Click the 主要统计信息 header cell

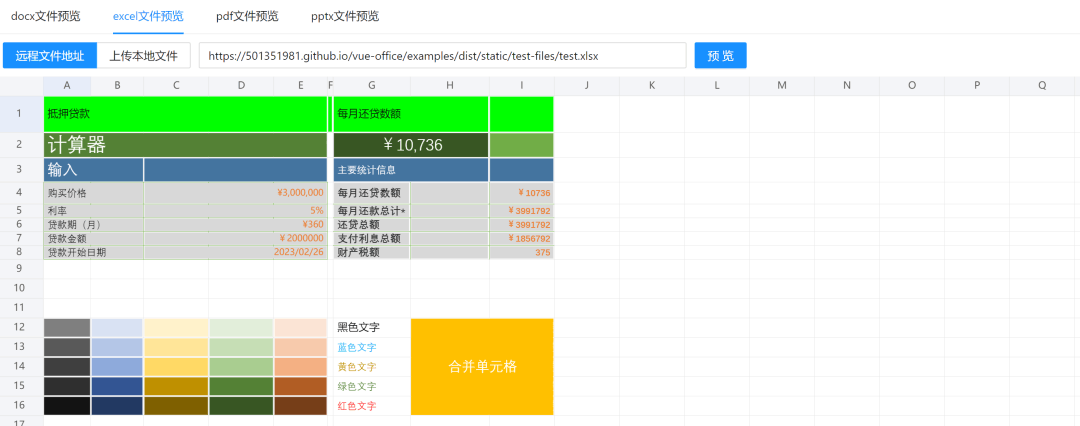click(411, 170)
